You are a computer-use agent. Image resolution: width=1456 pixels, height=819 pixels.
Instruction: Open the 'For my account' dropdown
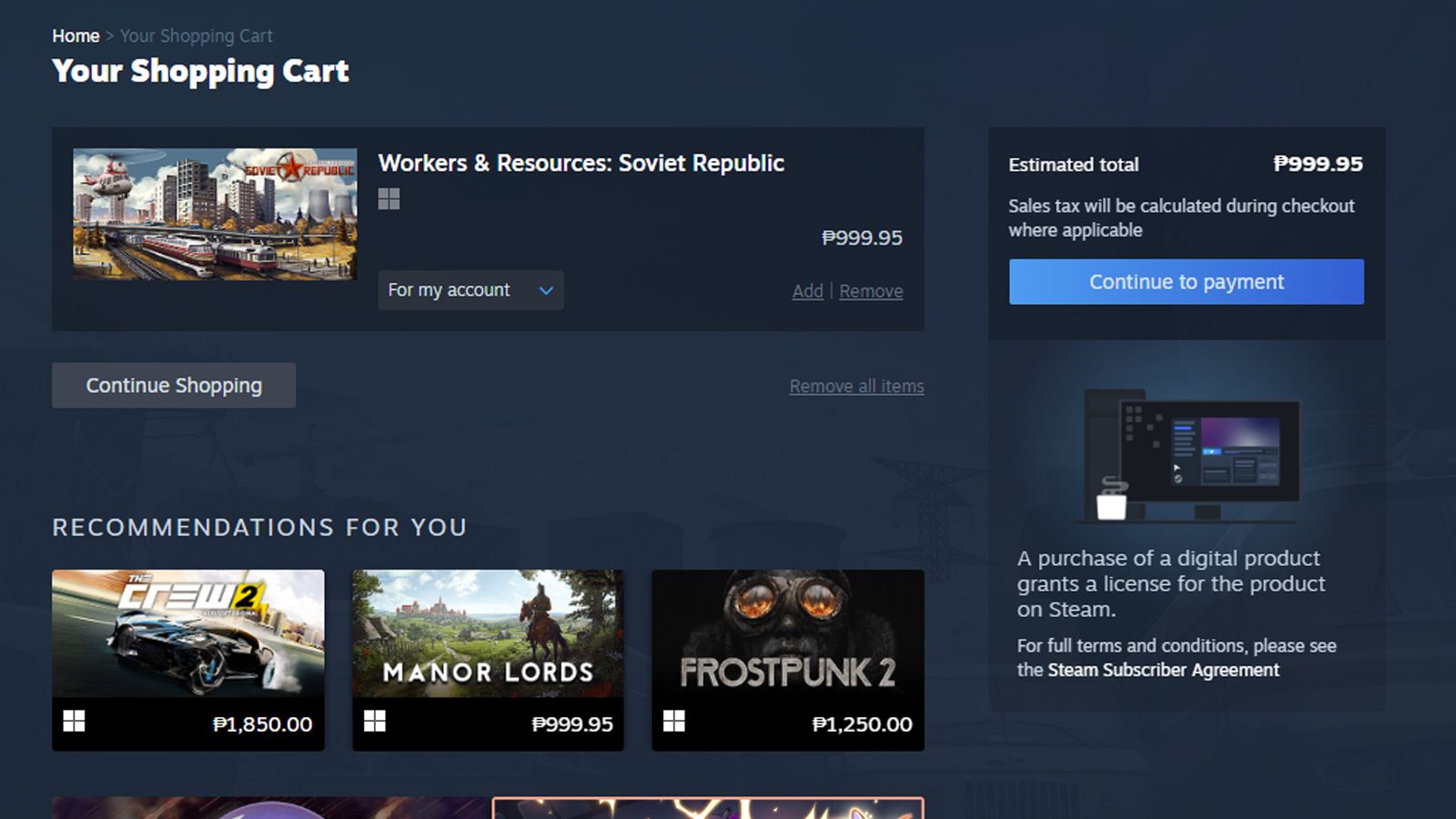[x=470, y=290]
